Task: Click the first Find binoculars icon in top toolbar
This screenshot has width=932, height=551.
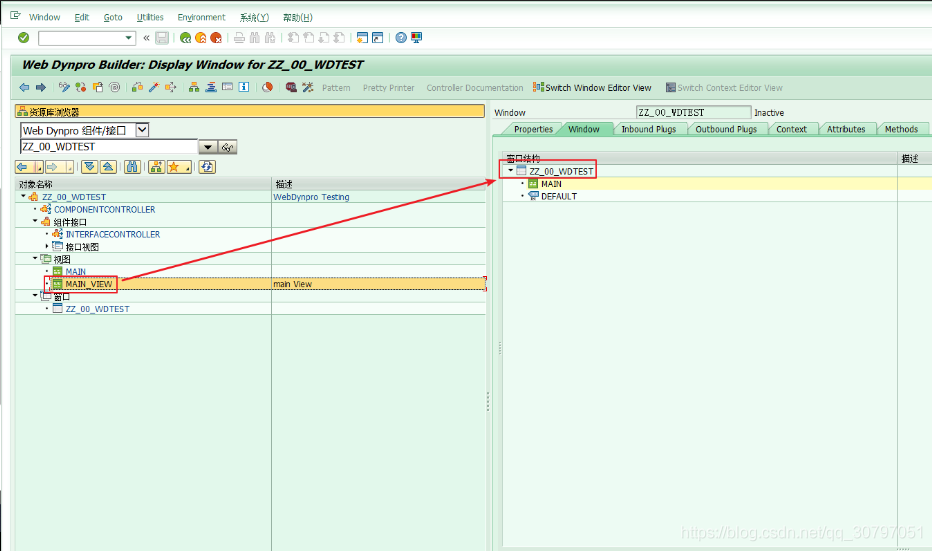Action: [x=254, y=38]
